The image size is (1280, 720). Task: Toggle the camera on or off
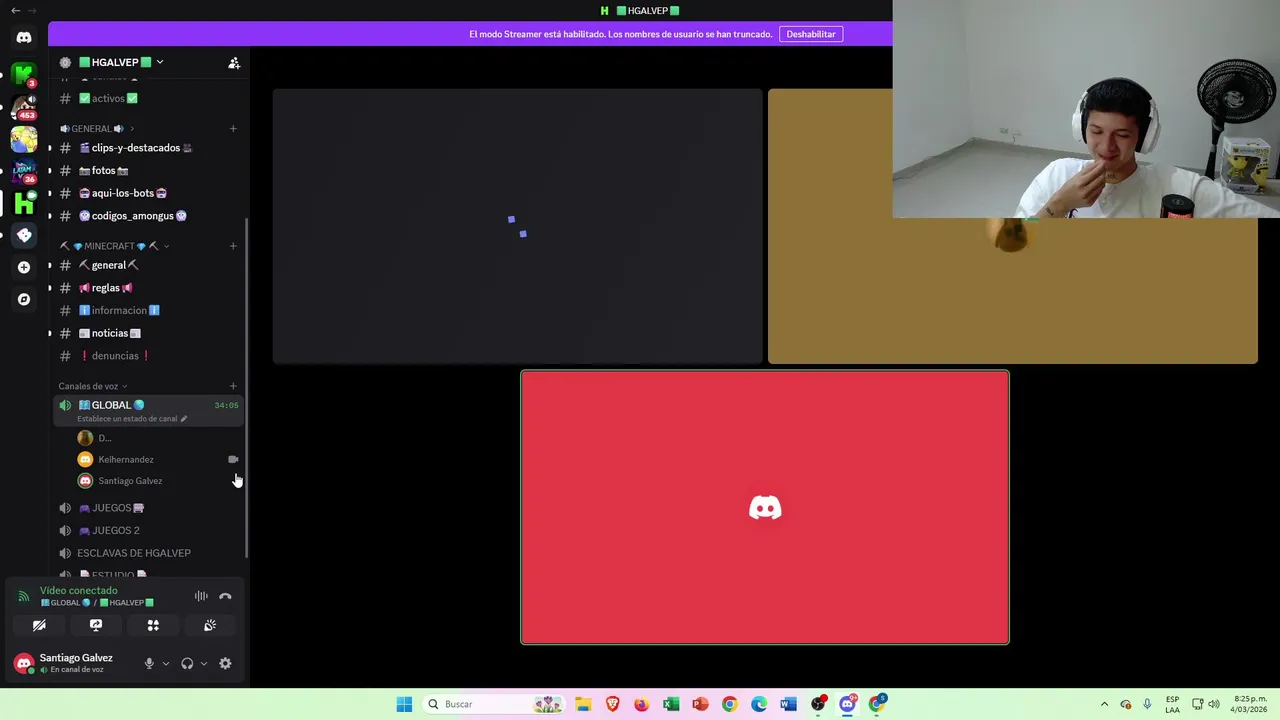39,625
